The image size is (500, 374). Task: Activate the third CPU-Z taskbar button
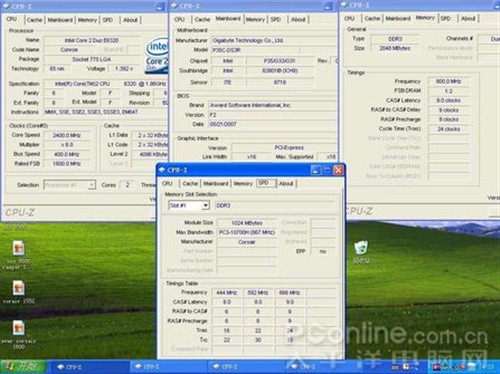pos(247,367)
